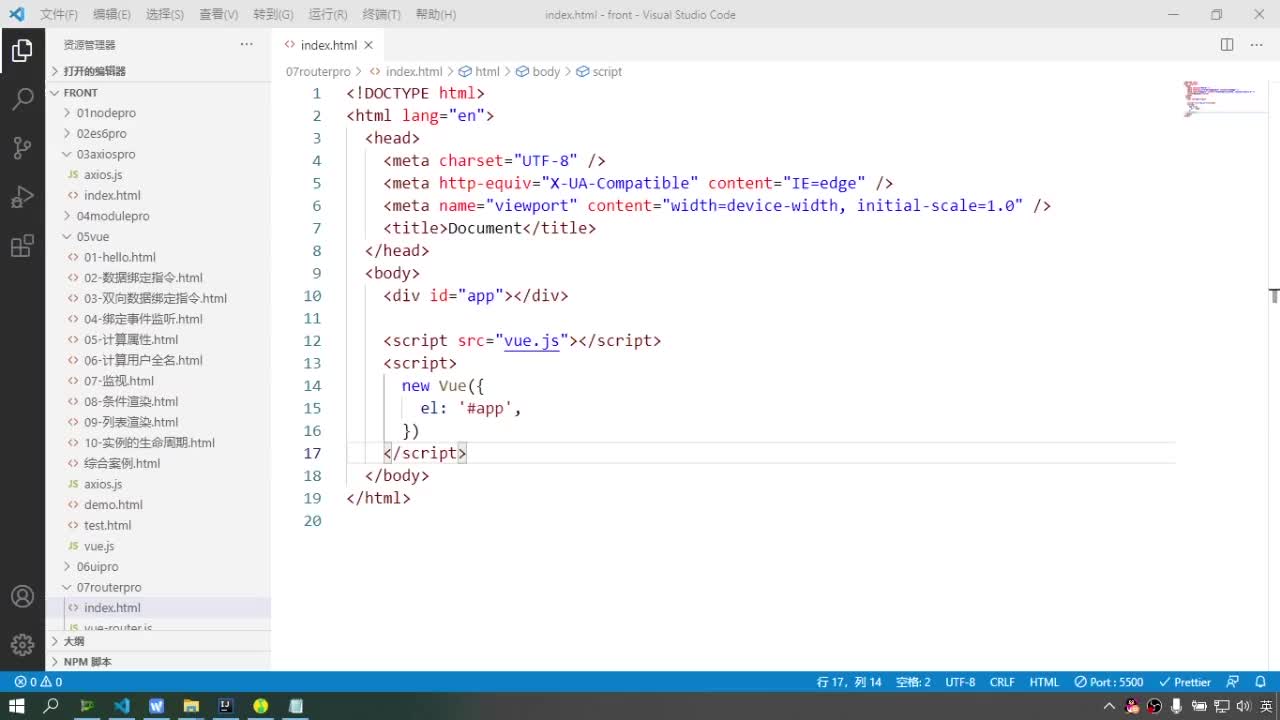Open 01-hello.html in the explorer
The height and width of the screenshot is (720, 1280).
pyautogui.click(x=160, y=257)
